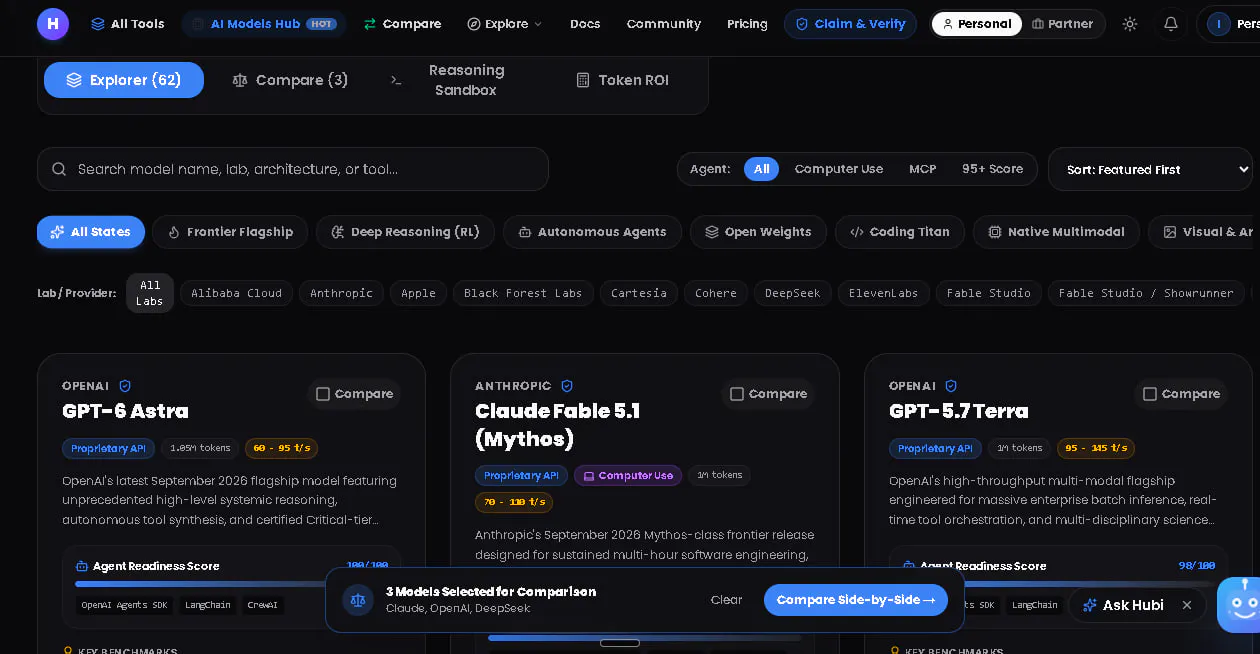Switch to Compare (3) tab
1260x654 pixels.
pos(290,80)
